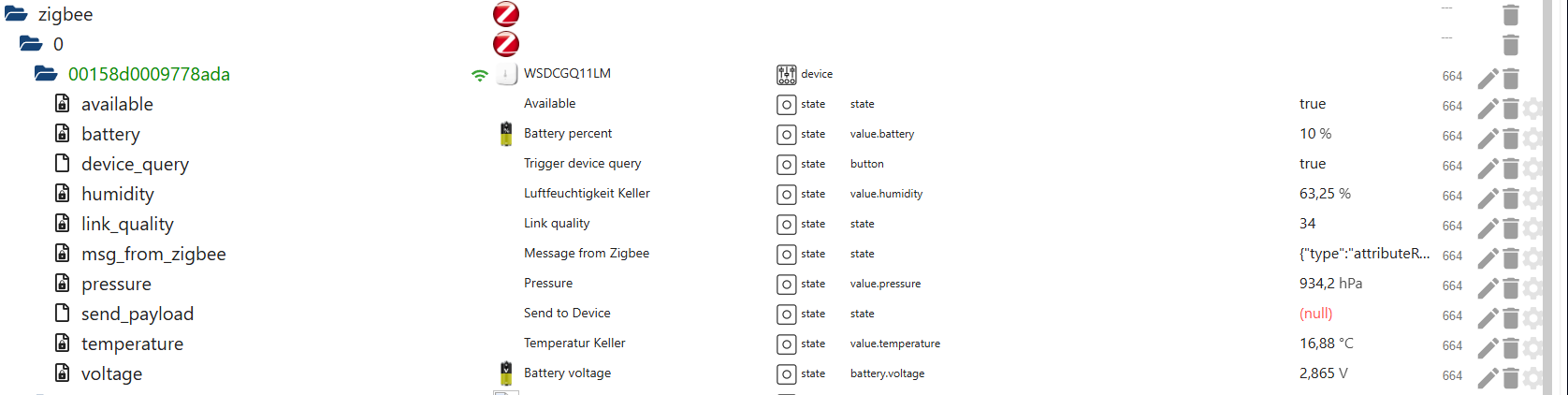Select the device_query tree item
Image resolution: width=1568 pixels, height=395 pixels.
click(135, 164)
